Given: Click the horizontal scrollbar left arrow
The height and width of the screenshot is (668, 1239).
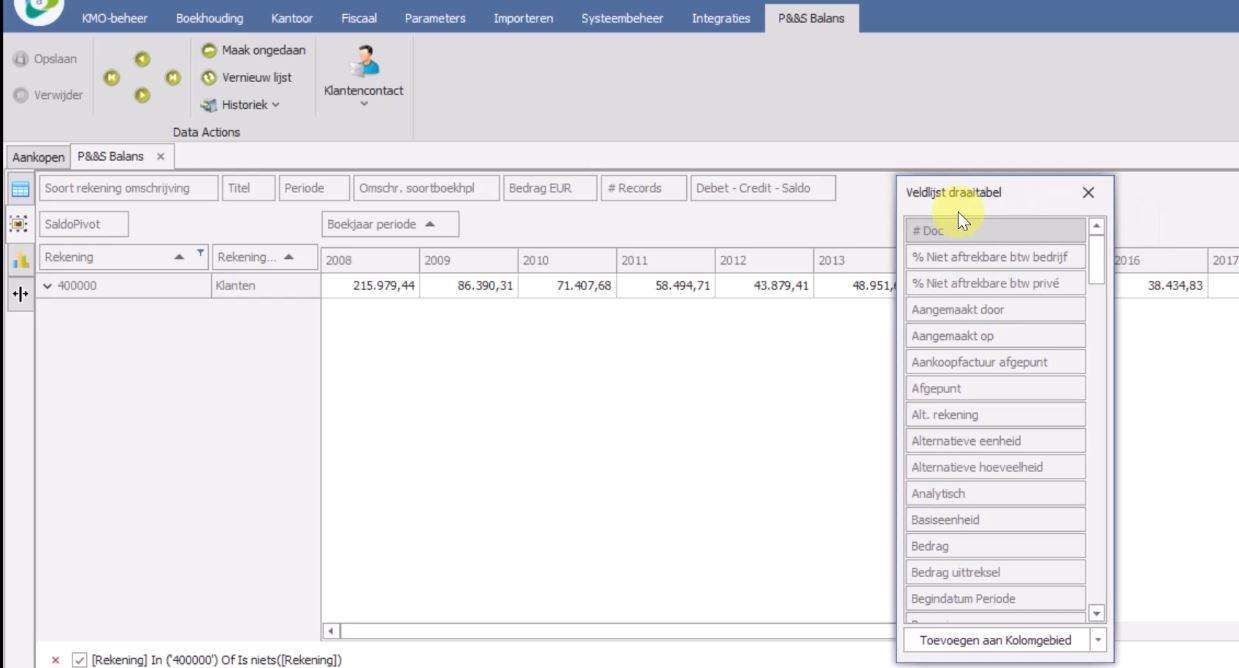Looking at the screenshot, I should pyautogui.click(x=331, y=631).
